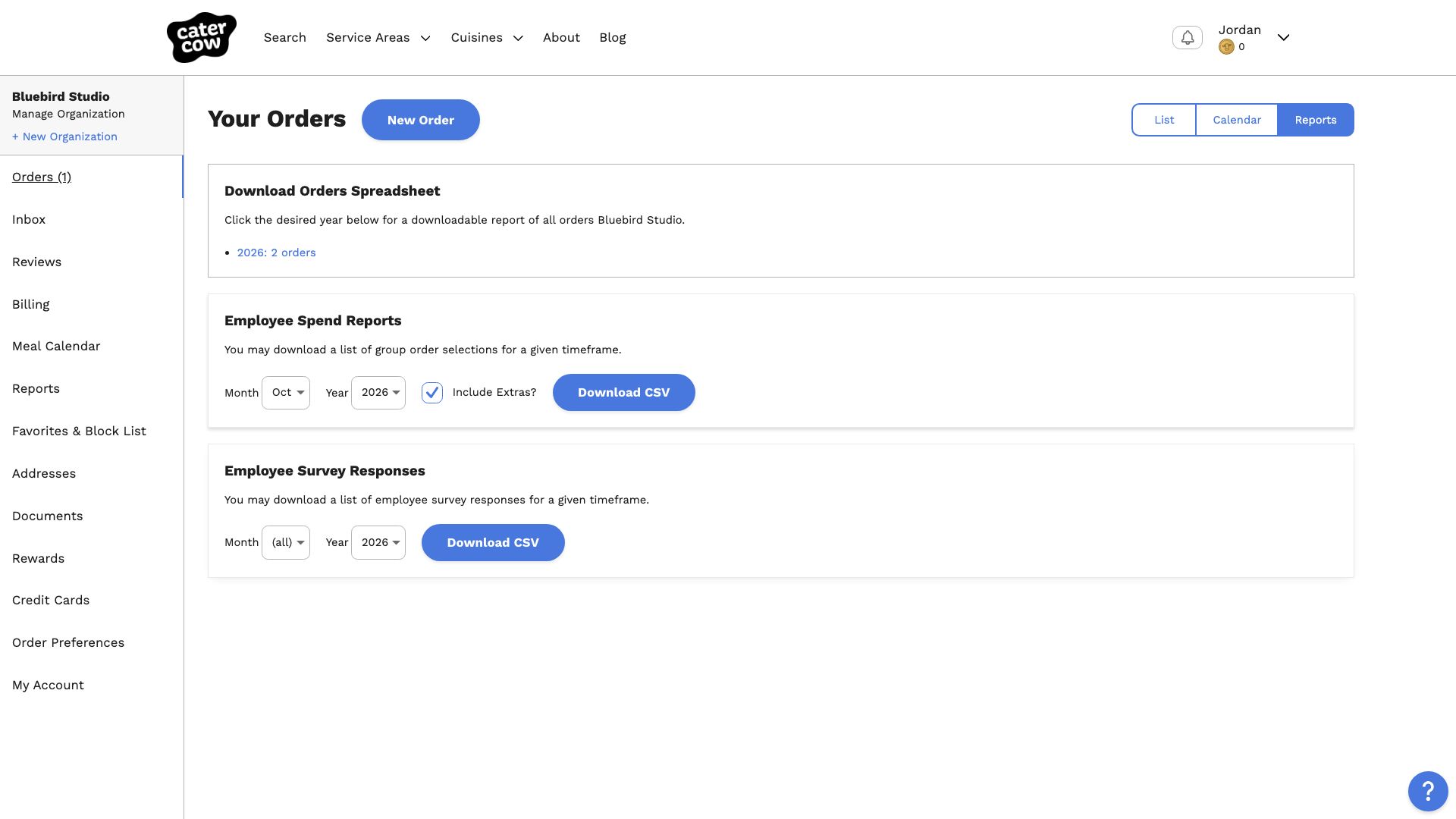Switch to the Calendar view tab
Screen dimensions: 1456x819
[1237, 120]
